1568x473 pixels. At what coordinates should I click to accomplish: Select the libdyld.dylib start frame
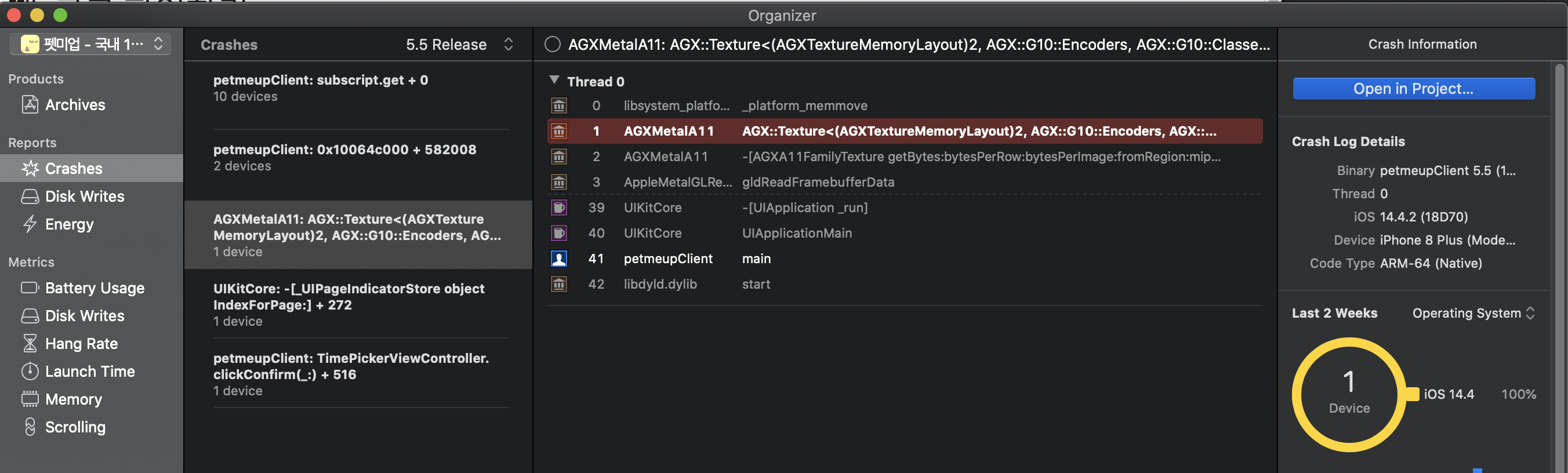[905, 285]
